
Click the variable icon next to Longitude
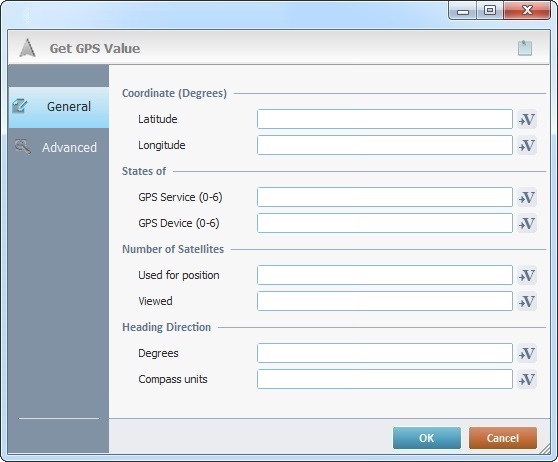[x=527, y=145]
